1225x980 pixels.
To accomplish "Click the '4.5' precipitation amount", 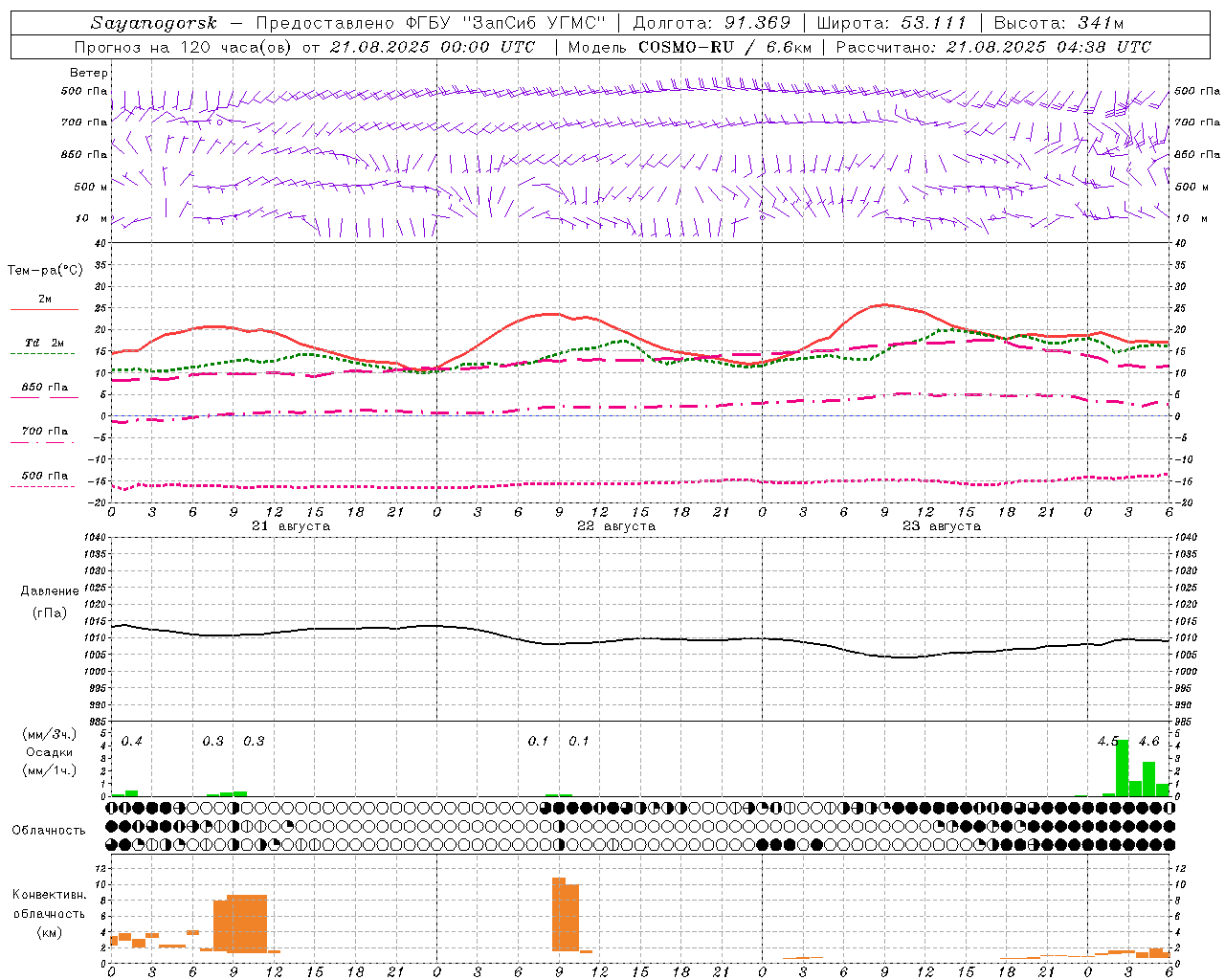I will pos(1108,742).
